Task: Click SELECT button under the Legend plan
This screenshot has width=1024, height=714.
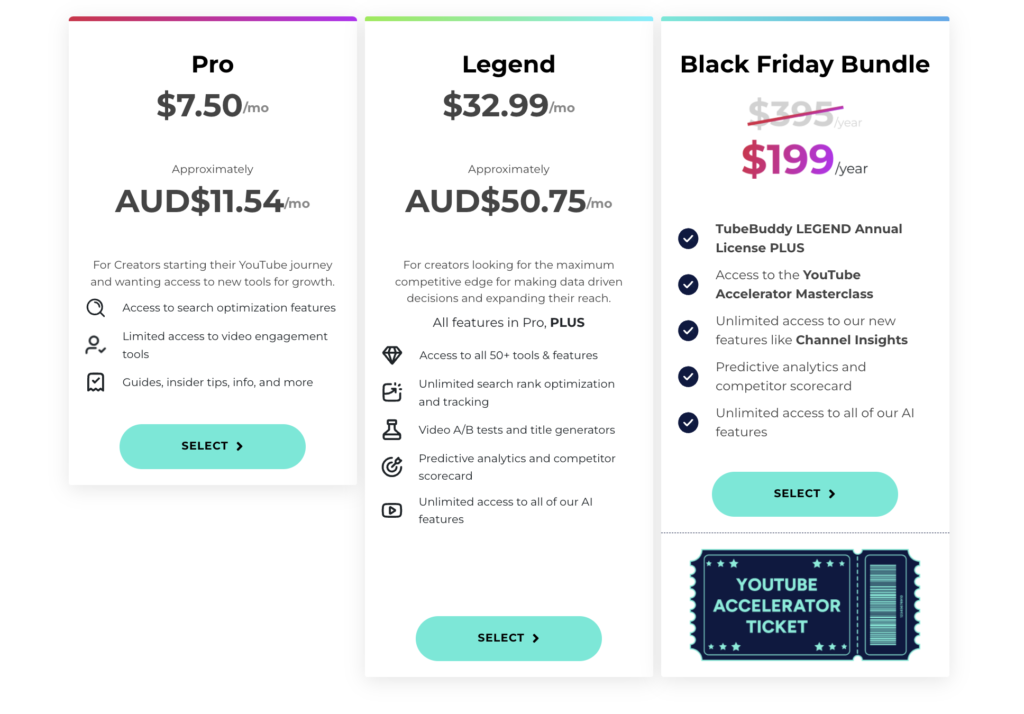Action: [508, 638]
